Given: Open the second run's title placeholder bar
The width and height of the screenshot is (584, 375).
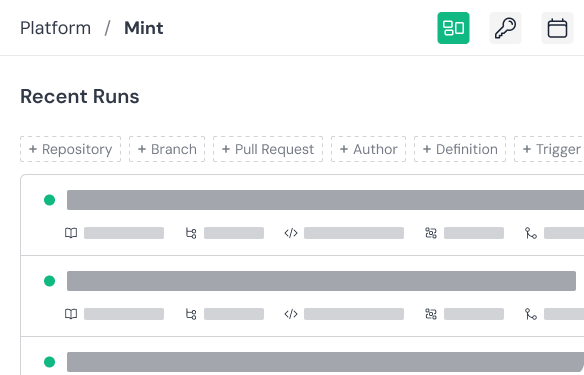Looking at the screenshot, I should point(321,281).
